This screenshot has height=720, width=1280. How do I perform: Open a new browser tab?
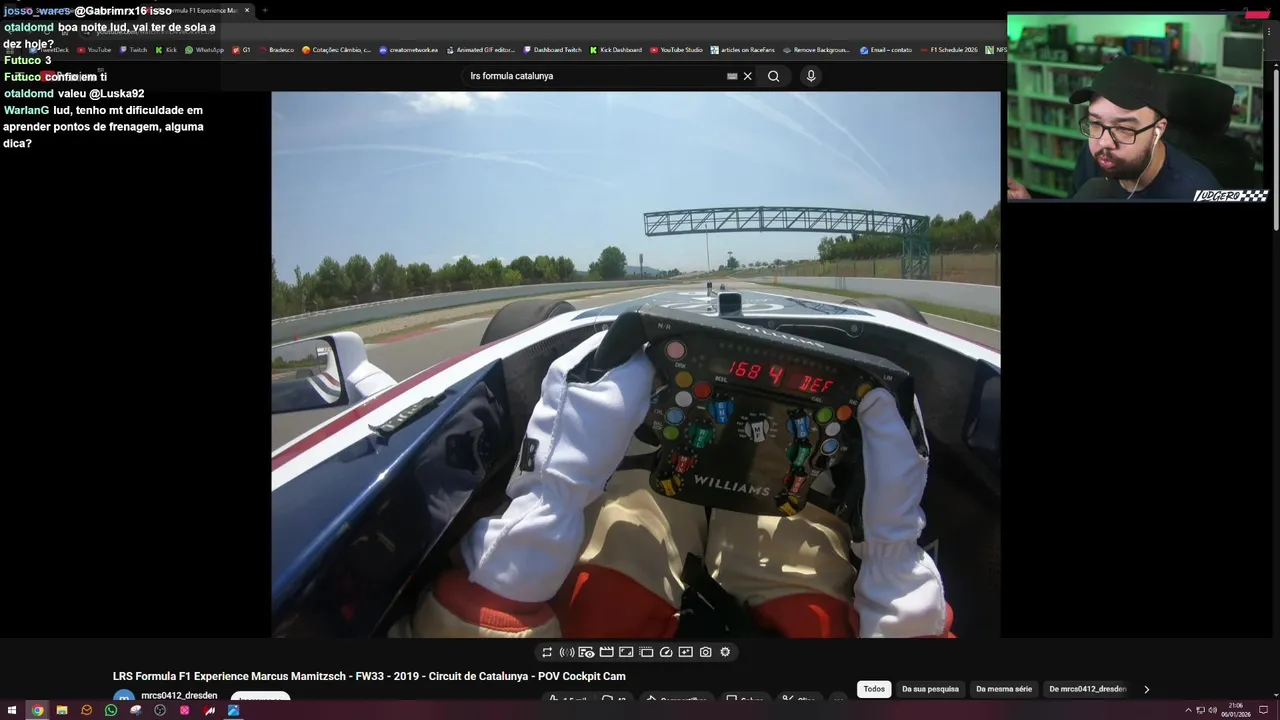(265, 10)
